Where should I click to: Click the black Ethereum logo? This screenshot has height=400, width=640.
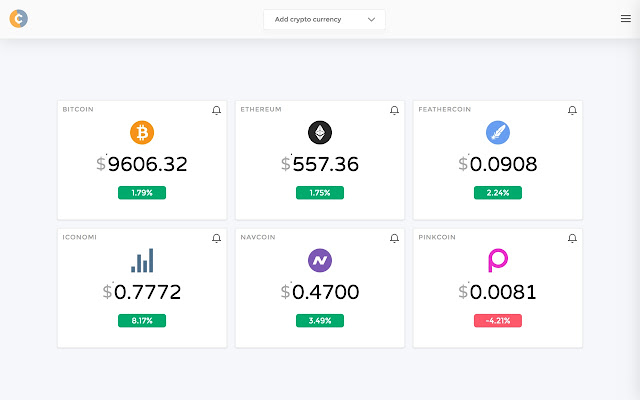point(320,132)
